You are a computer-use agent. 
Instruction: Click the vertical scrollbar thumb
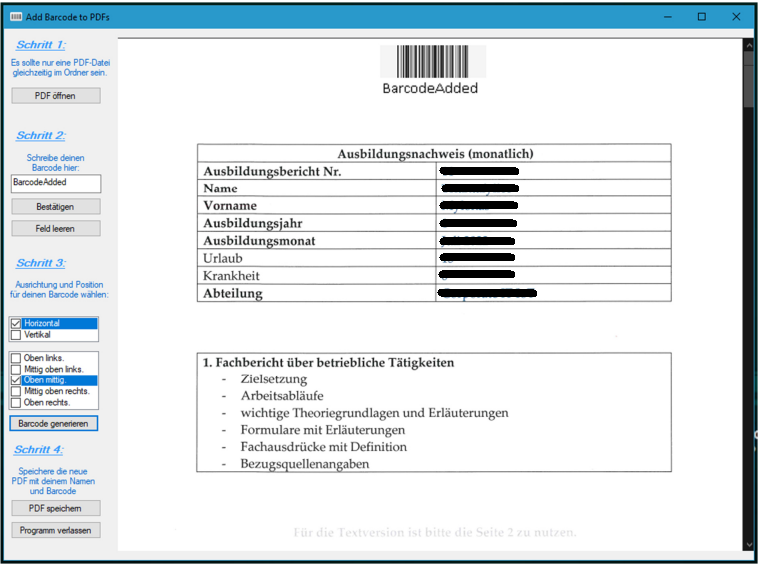pos(749,79)
